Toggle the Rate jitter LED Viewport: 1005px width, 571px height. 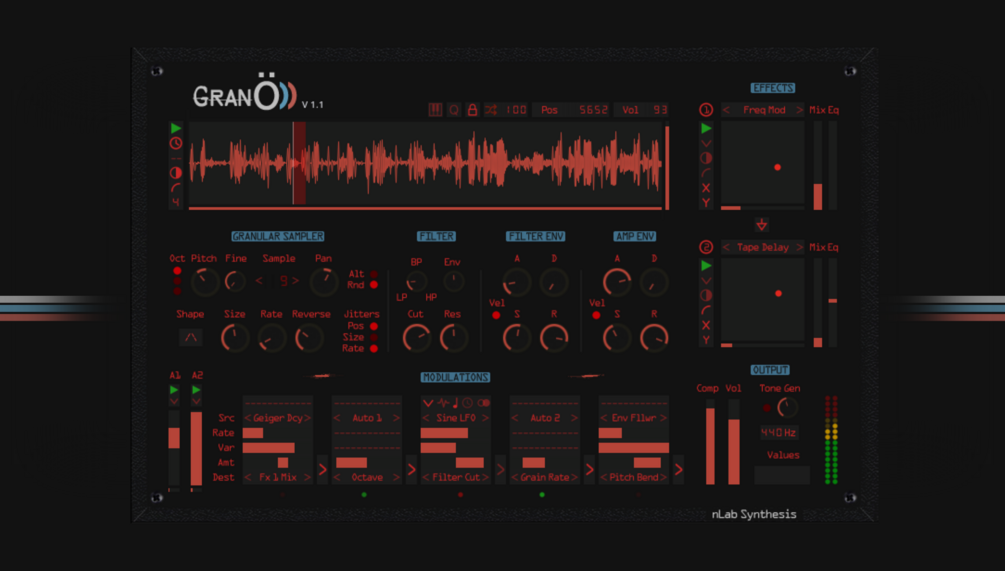pyautogui.click(x=374, y=349)
